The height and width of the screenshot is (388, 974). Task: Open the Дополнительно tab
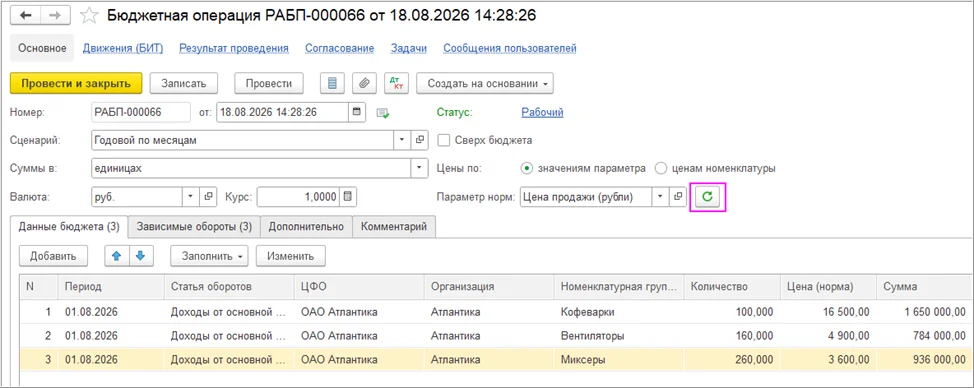[306, 227]
